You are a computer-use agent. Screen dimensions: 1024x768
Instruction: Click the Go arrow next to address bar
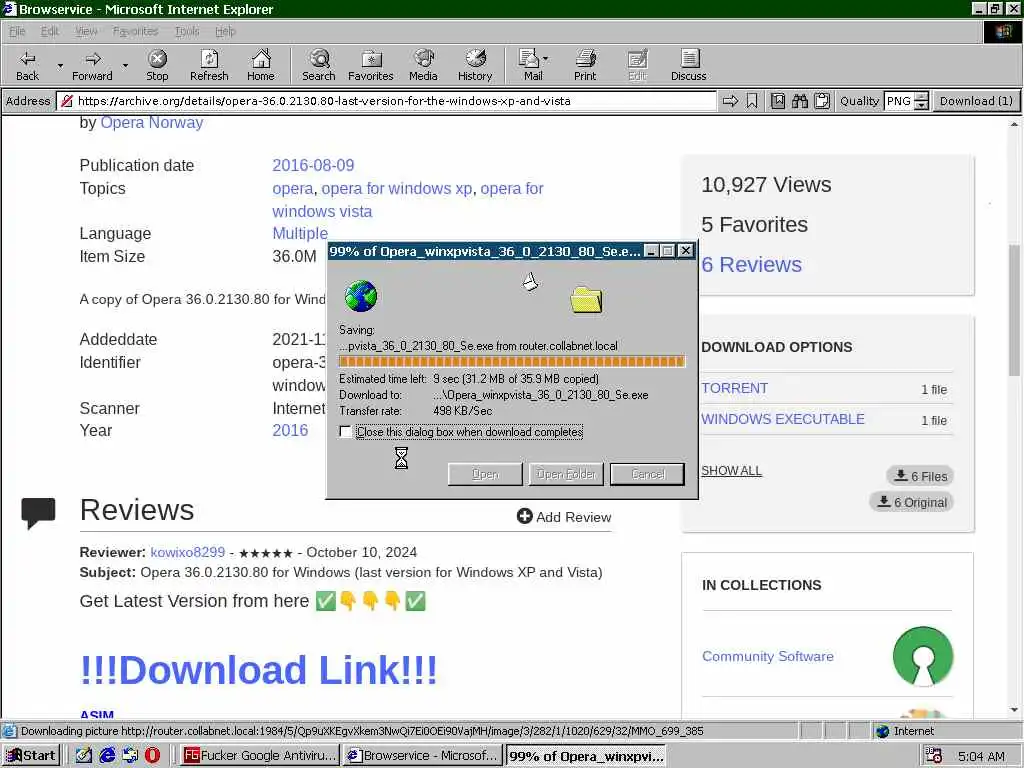(x=730, y=101)
